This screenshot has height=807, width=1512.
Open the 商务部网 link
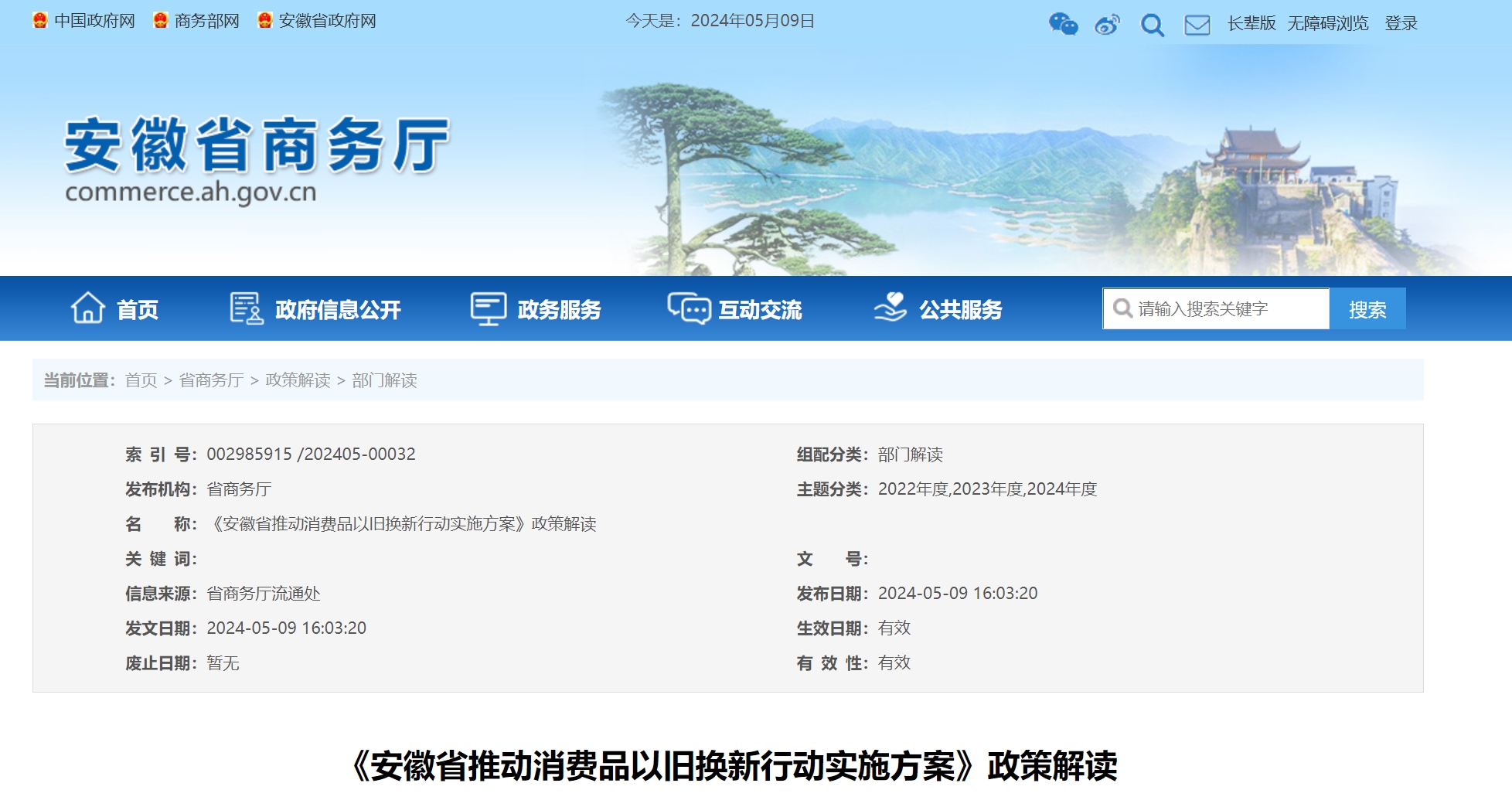click(x=206, y=21)
